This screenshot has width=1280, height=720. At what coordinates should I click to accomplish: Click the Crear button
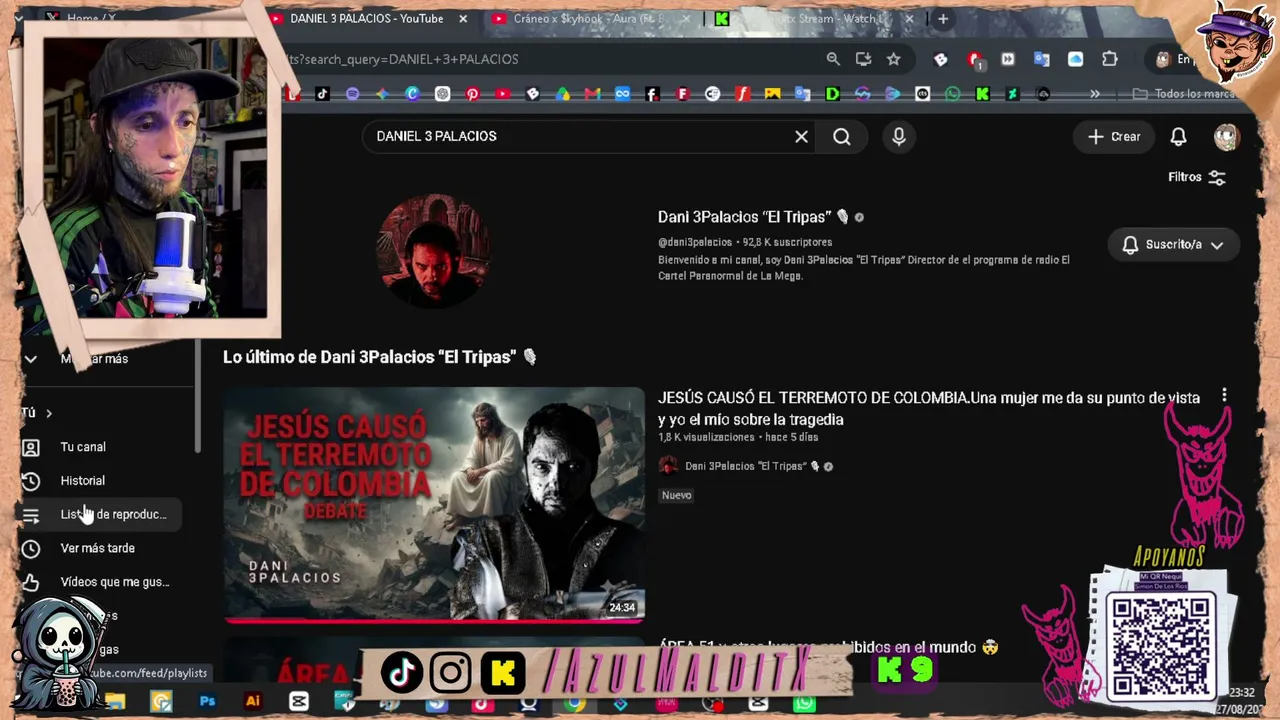1114,136
